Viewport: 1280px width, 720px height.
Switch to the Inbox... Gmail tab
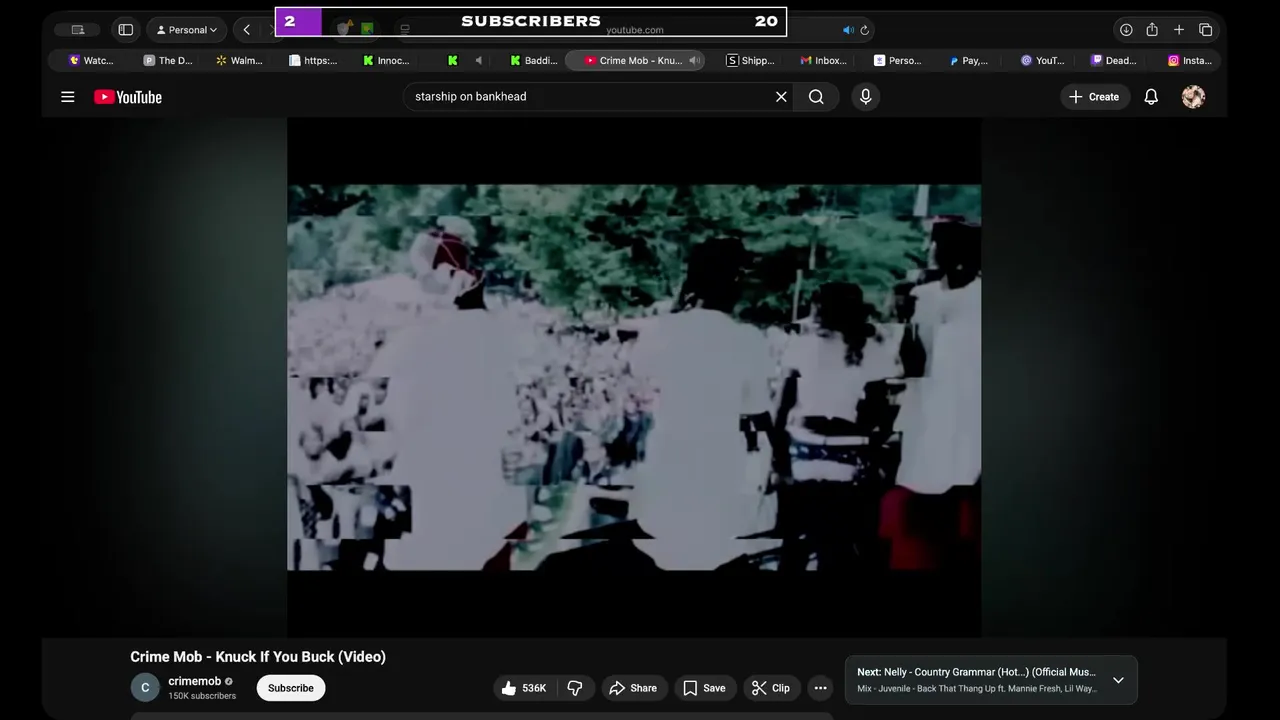pyautogui.click(x=823, y=61)
